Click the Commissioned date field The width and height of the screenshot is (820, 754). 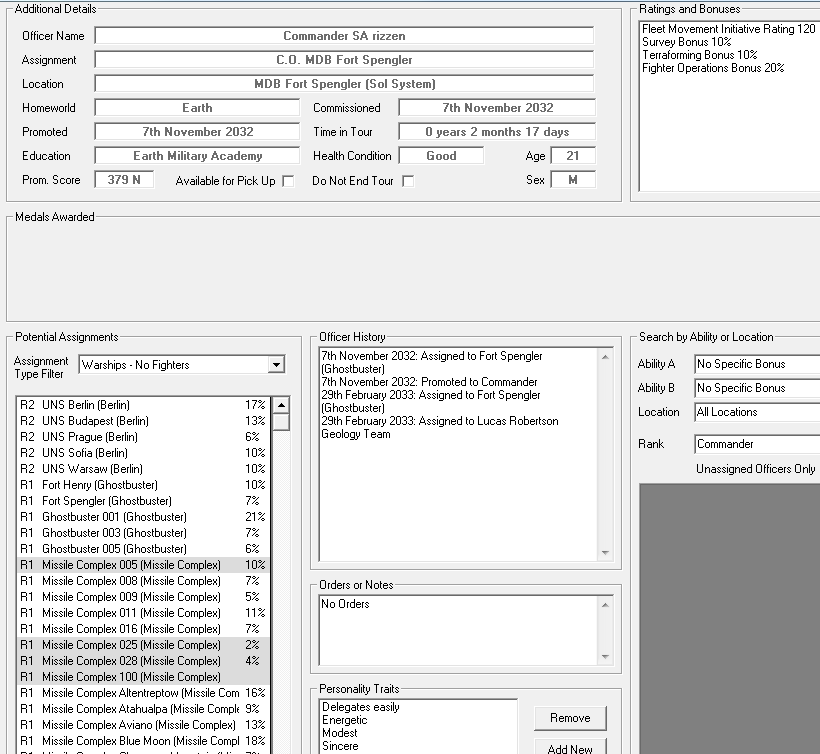497,108
